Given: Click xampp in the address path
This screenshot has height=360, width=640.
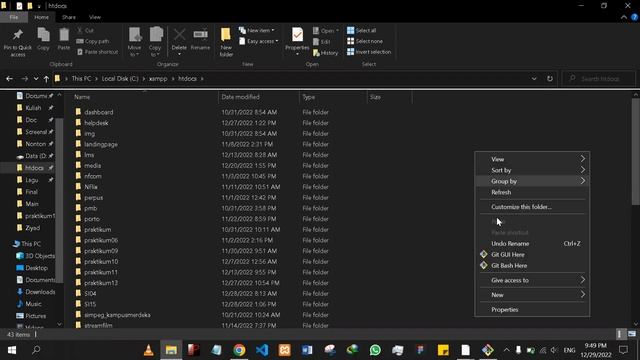Looking at the screenshot, I should click(x=158, y=78).
